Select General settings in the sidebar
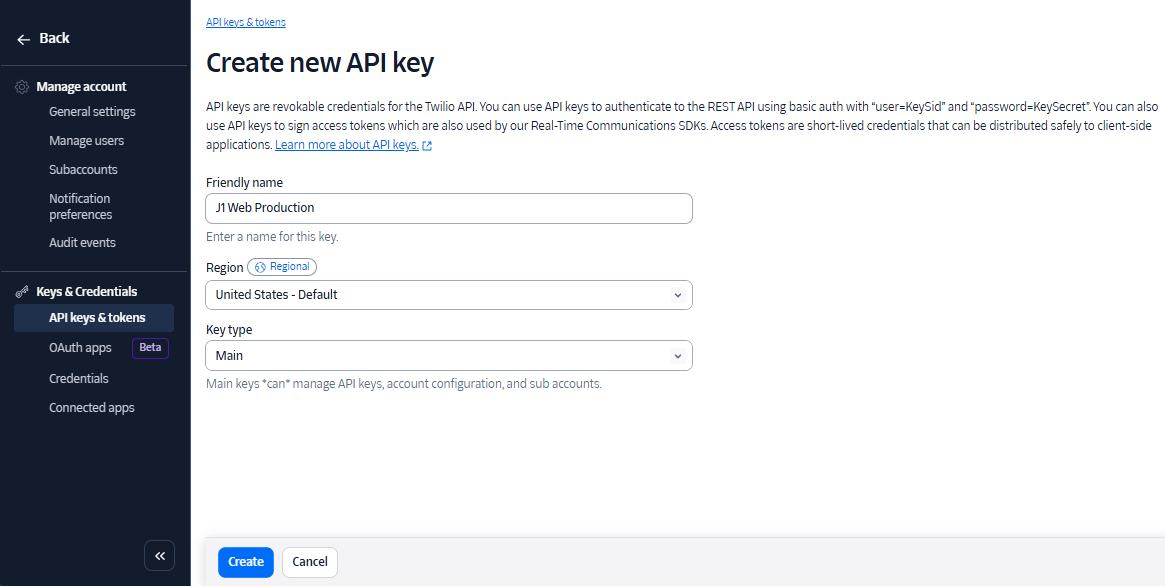Screen dimensions: 1165x586 click(x=92, y=111)
